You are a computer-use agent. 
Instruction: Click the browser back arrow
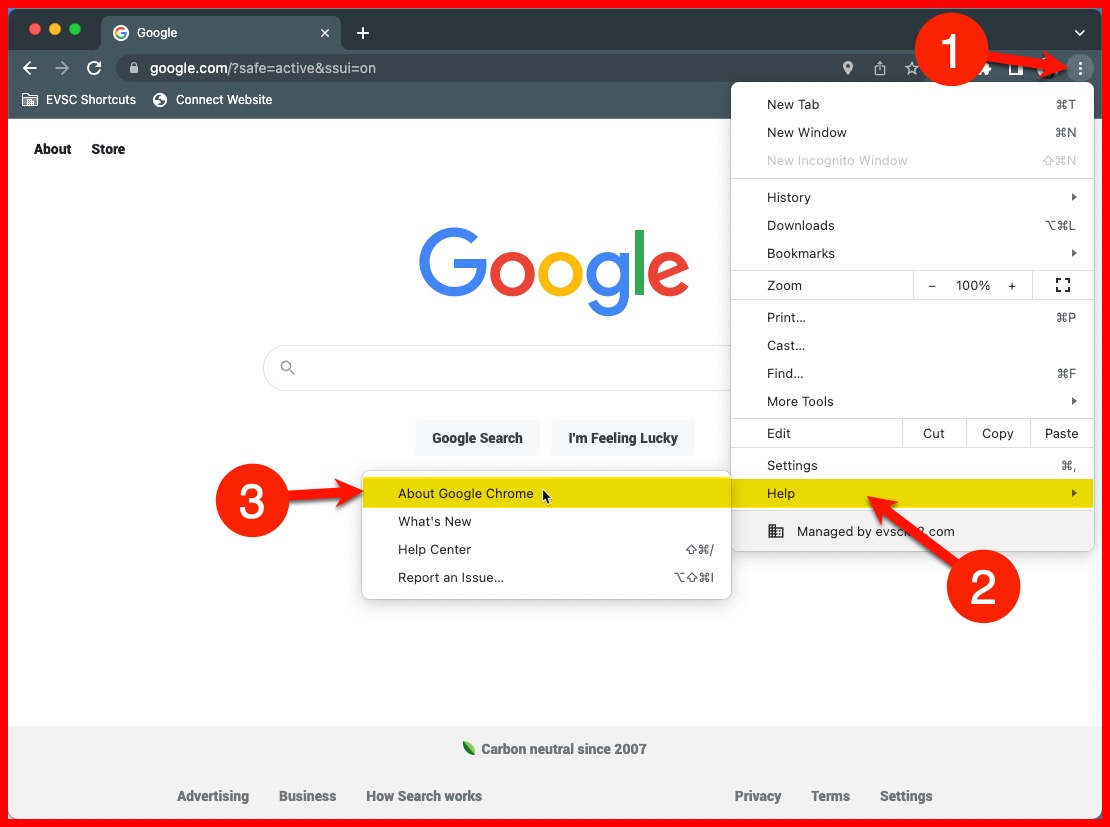point(30,68)
